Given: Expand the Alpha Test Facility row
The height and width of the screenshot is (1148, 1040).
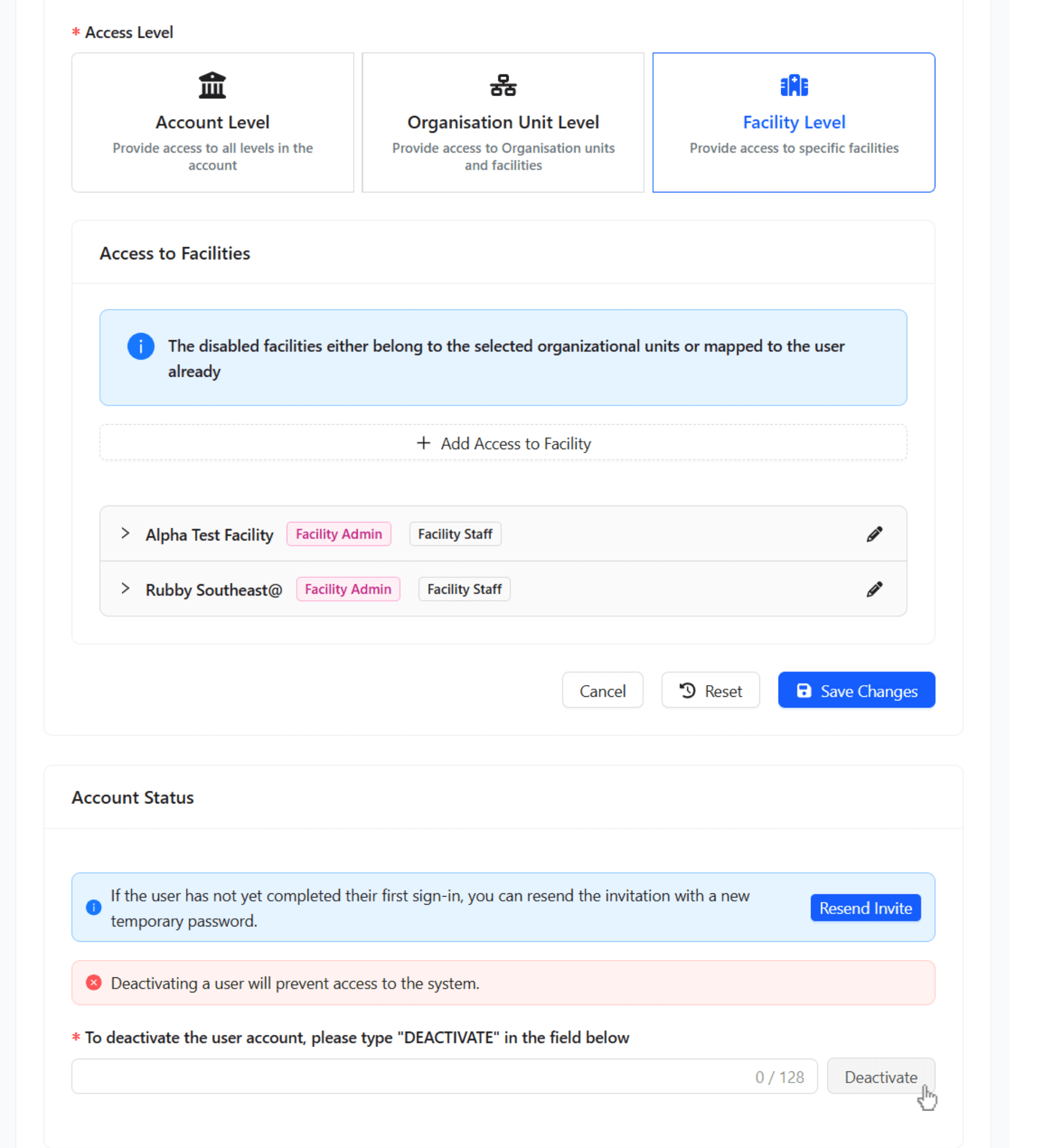Looking at the screenshot, I should [125, 534].
